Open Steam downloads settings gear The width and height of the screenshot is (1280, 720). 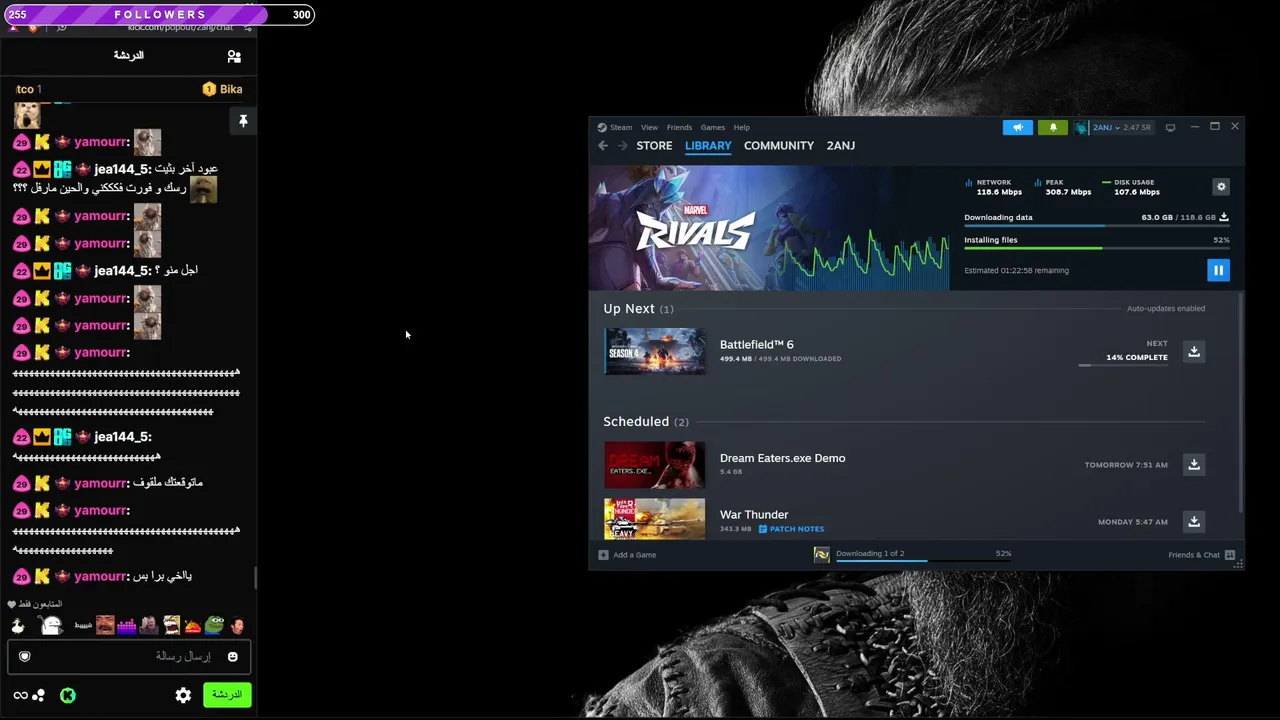pyautogui.click(x=1220, y=187)
